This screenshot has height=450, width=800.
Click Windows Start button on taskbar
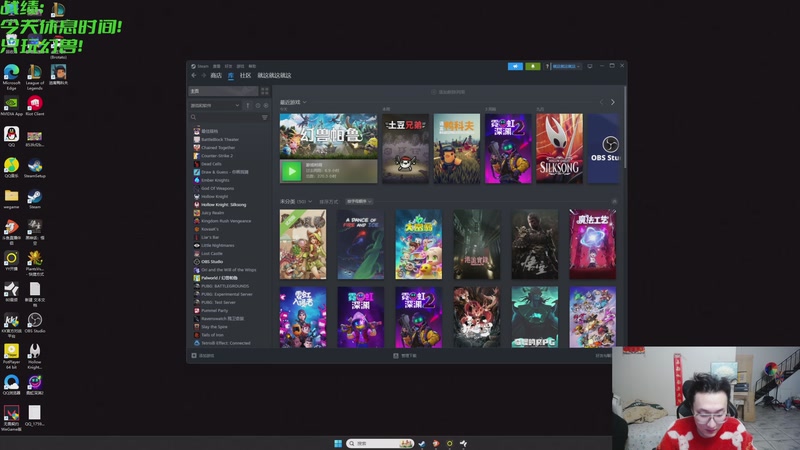[x=338, y=443]
